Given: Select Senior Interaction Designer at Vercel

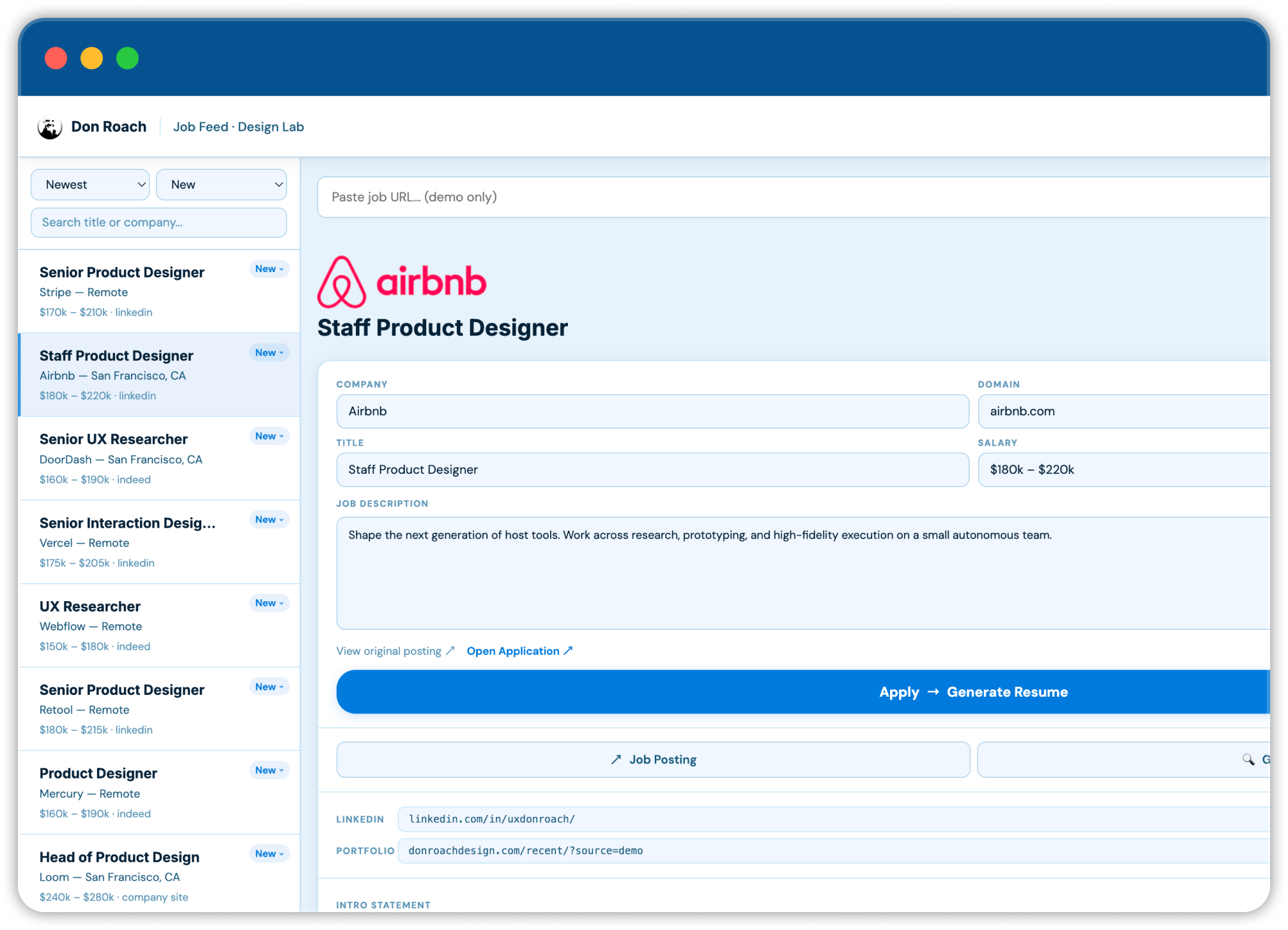Looking at the screenshot, I should [x=159, y=542].
